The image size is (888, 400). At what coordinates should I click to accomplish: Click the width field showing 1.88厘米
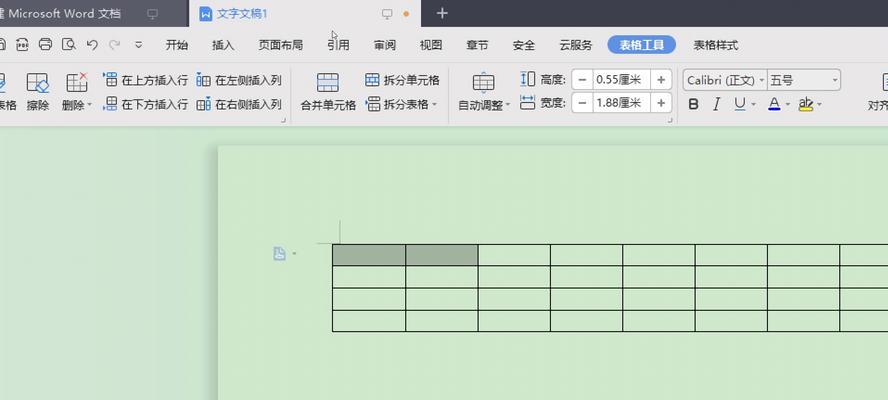[622, 103]
